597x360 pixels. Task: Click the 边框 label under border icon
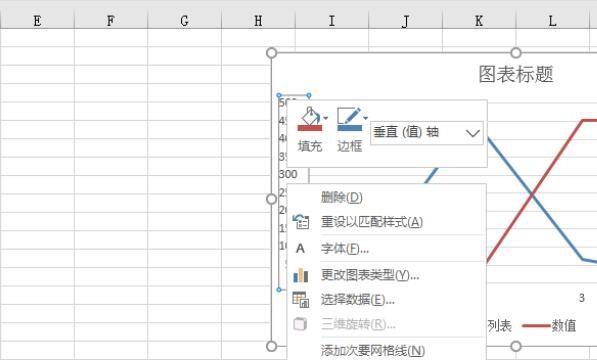point(350,146)
